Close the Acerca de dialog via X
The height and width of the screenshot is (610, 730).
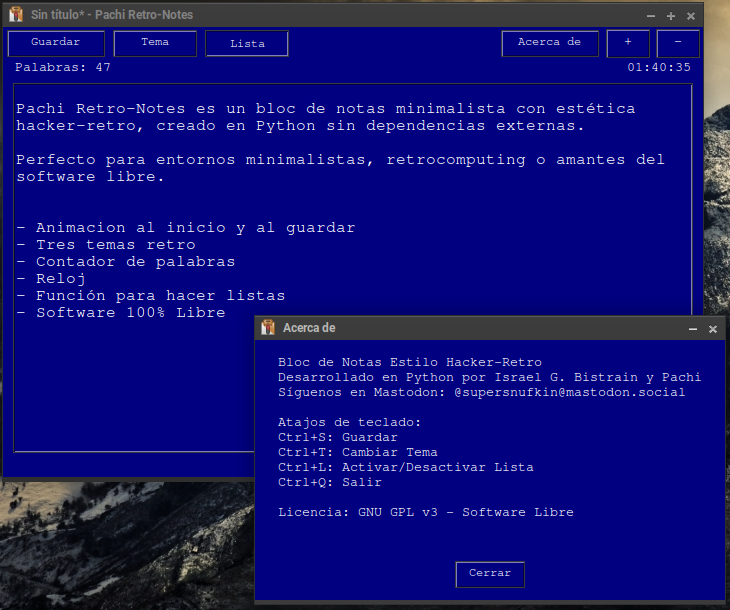[713, 329]
